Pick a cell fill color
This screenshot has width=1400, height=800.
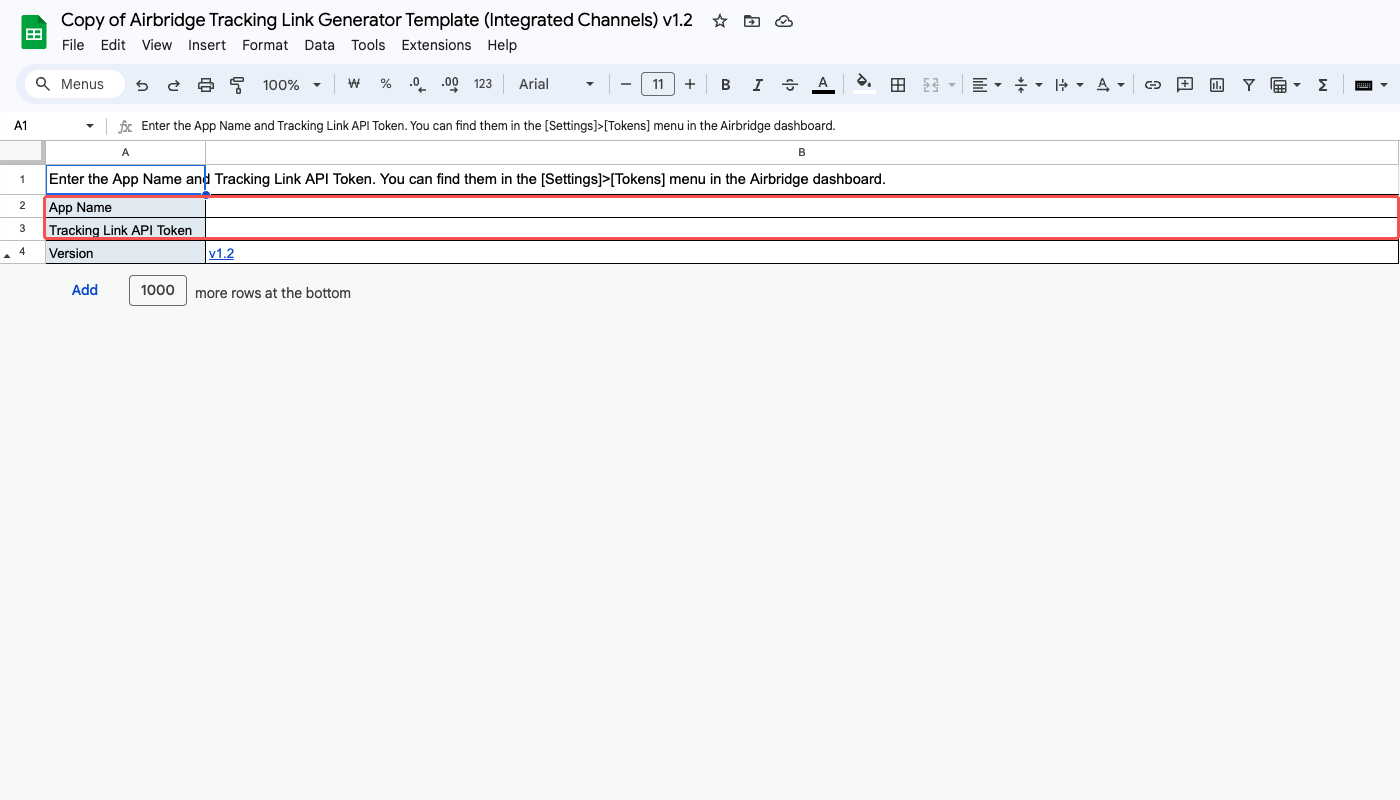[x=865, y=85]
